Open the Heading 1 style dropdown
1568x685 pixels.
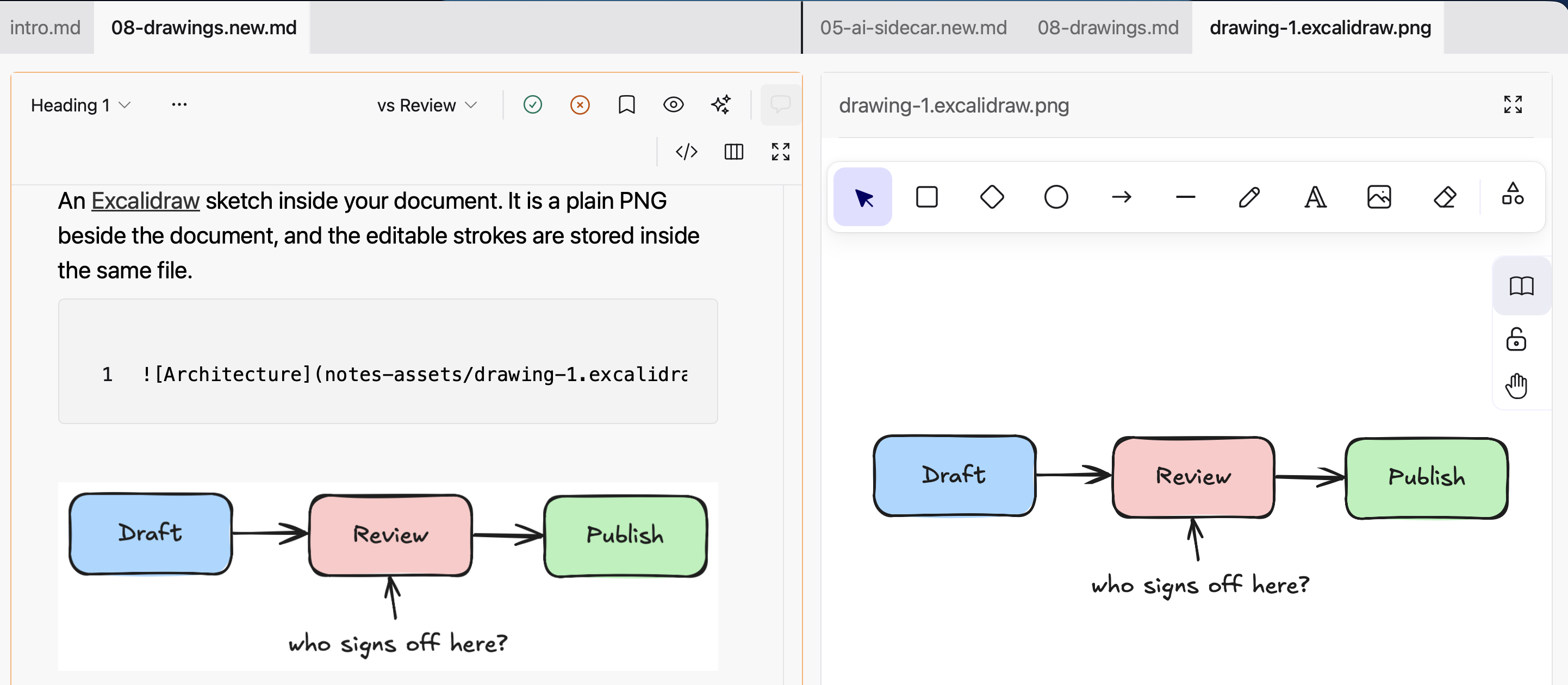[x=81, y=105]
